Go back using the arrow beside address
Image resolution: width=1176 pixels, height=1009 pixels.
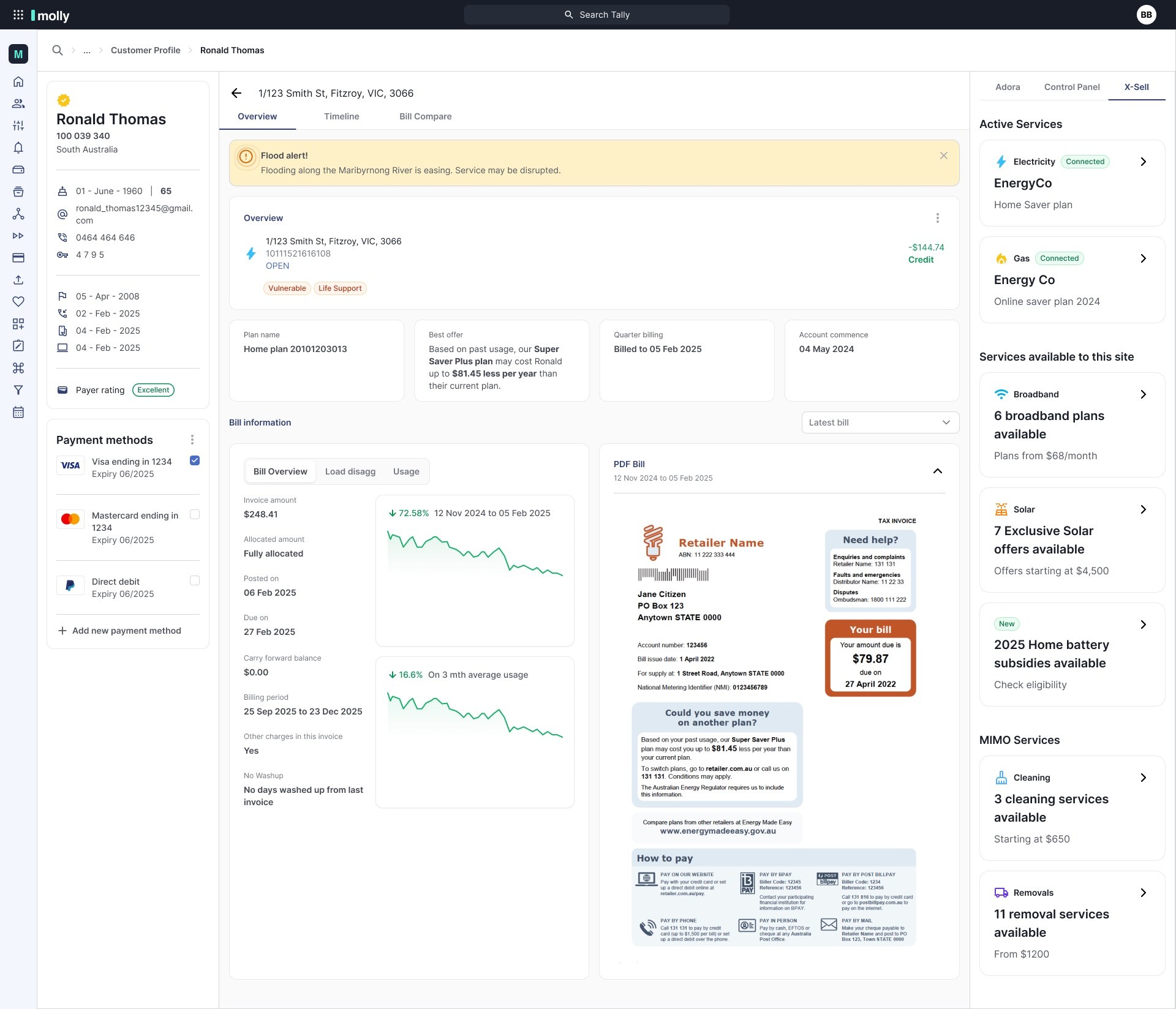[x=236, y=93]
